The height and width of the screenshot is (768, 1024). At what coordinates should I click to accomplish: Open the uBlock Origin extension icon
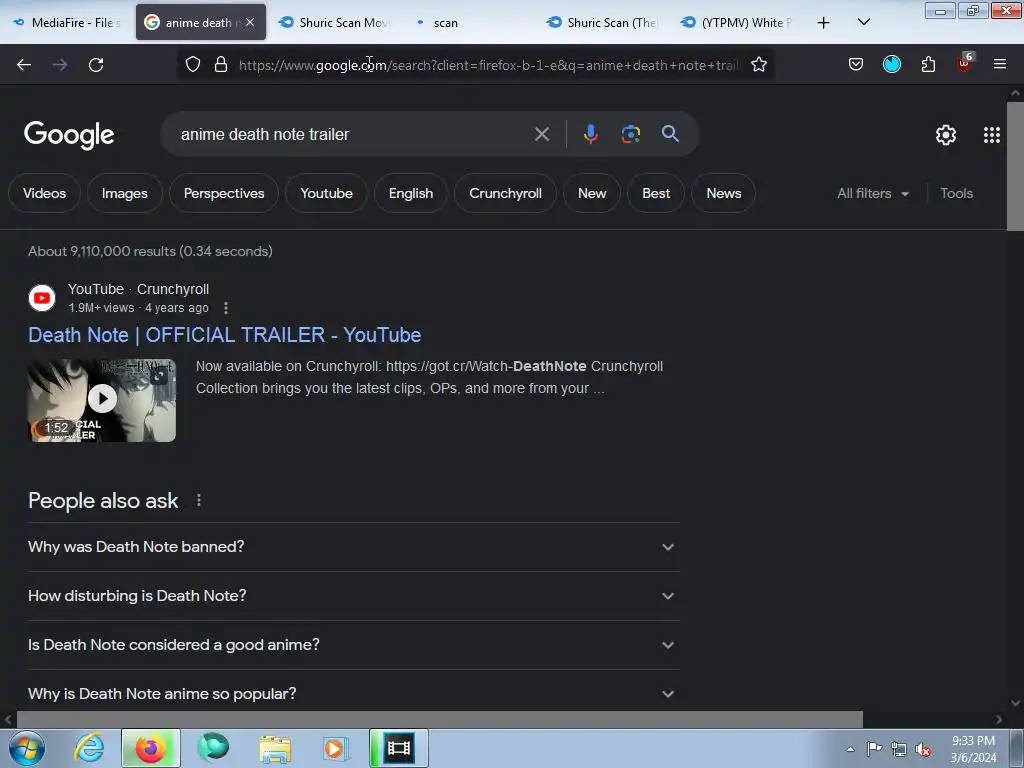click(964, 63)
